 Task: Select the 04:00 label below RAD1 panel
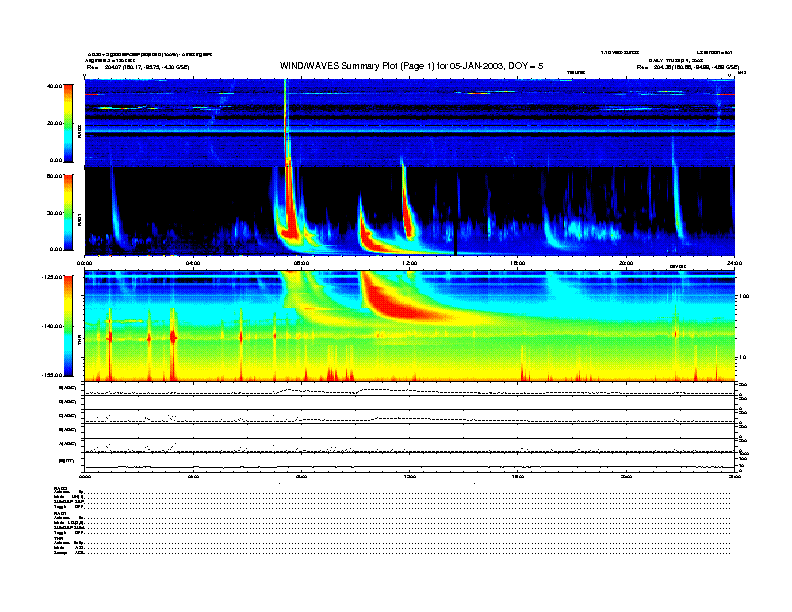click(193, 262)
